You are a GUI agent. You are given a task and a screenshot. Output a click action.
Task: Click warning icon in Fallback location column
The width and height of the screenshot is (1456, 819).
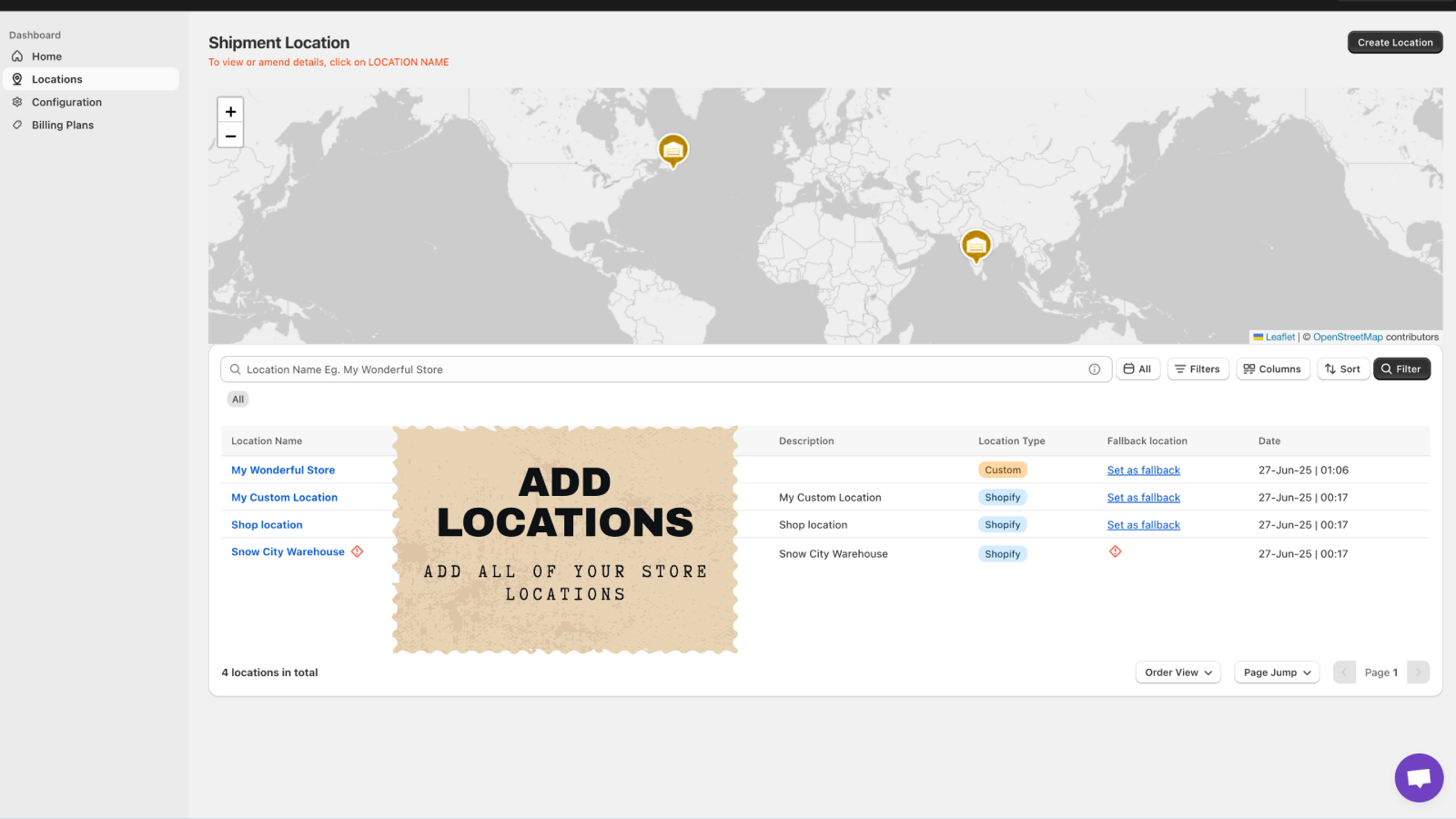click(x=1116, y=551)
